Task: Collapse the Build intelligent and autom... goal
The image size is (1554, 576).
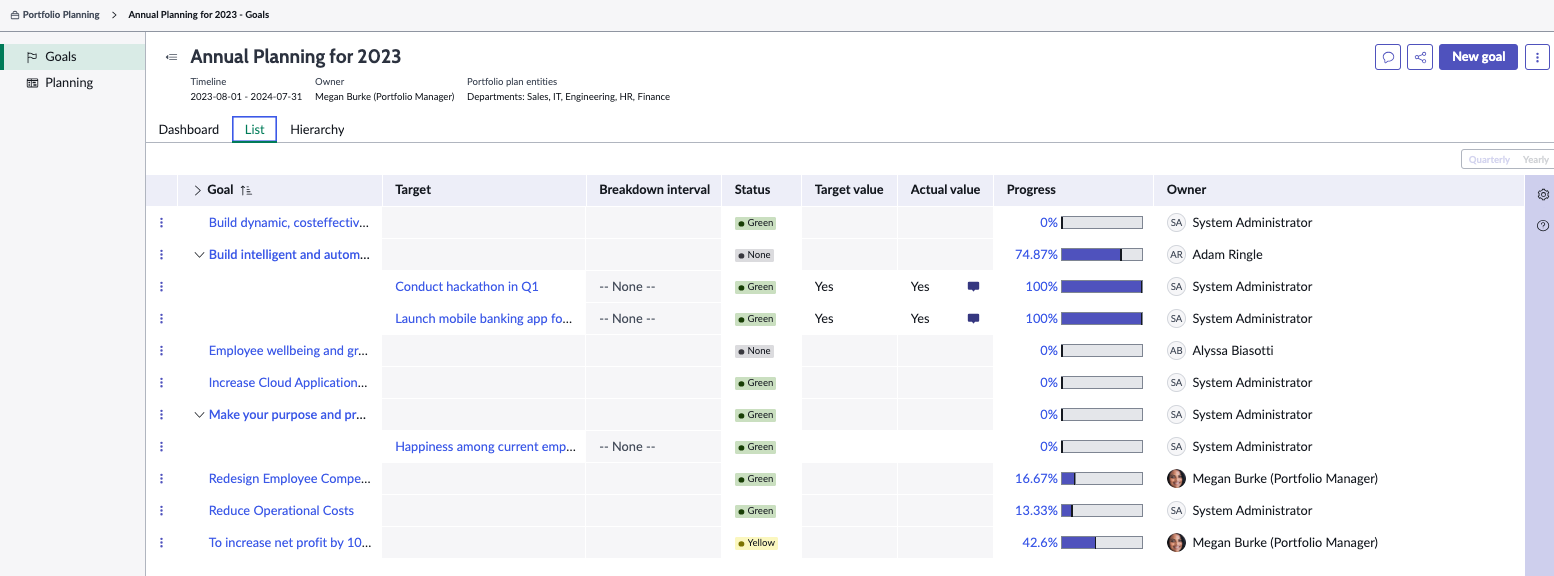Action: [x=198, y=255]
